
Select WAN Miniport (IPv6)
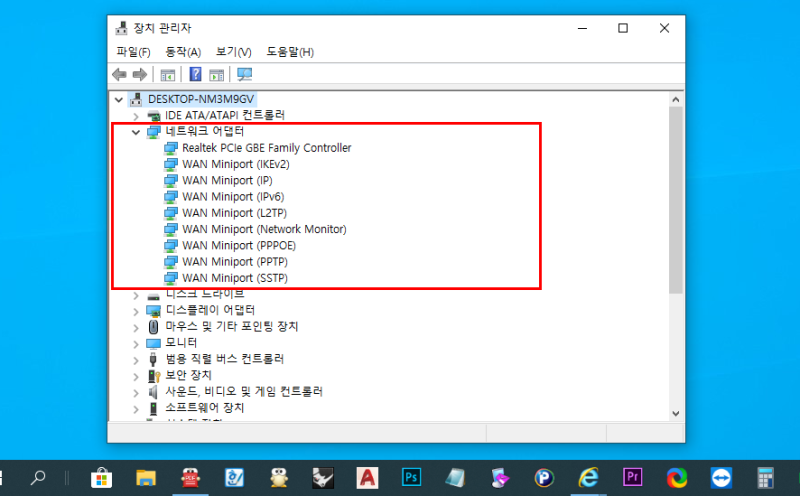point(233,197)
